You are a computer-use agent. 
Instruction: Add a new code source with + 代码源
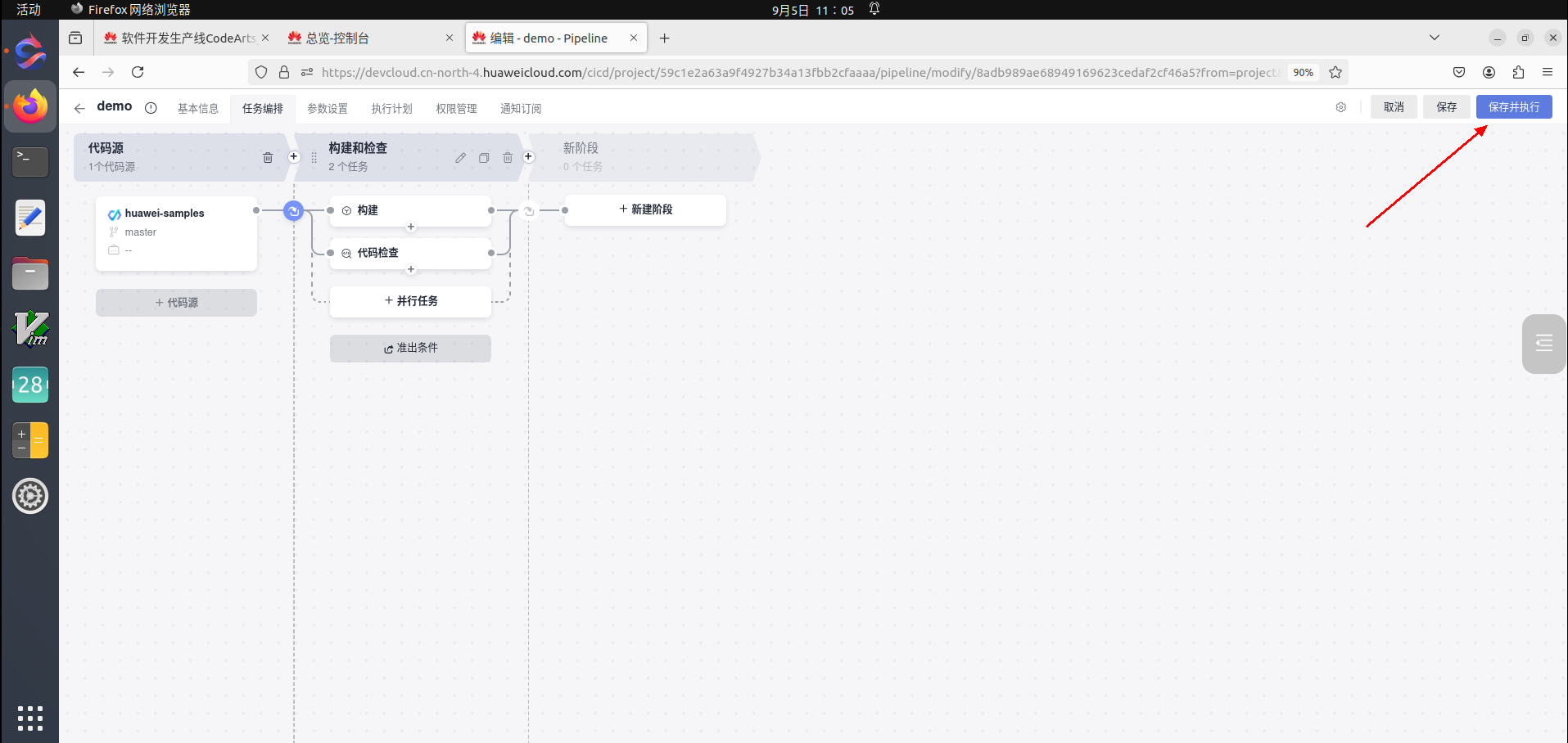point(177,303)
